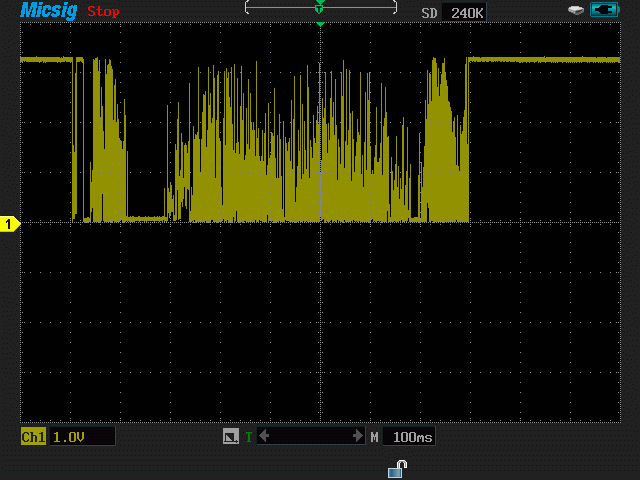The width and height of the screenshot is (640, 480).
Task: Select the yellow channel 1 ground marker
Action: coord(9,224)
